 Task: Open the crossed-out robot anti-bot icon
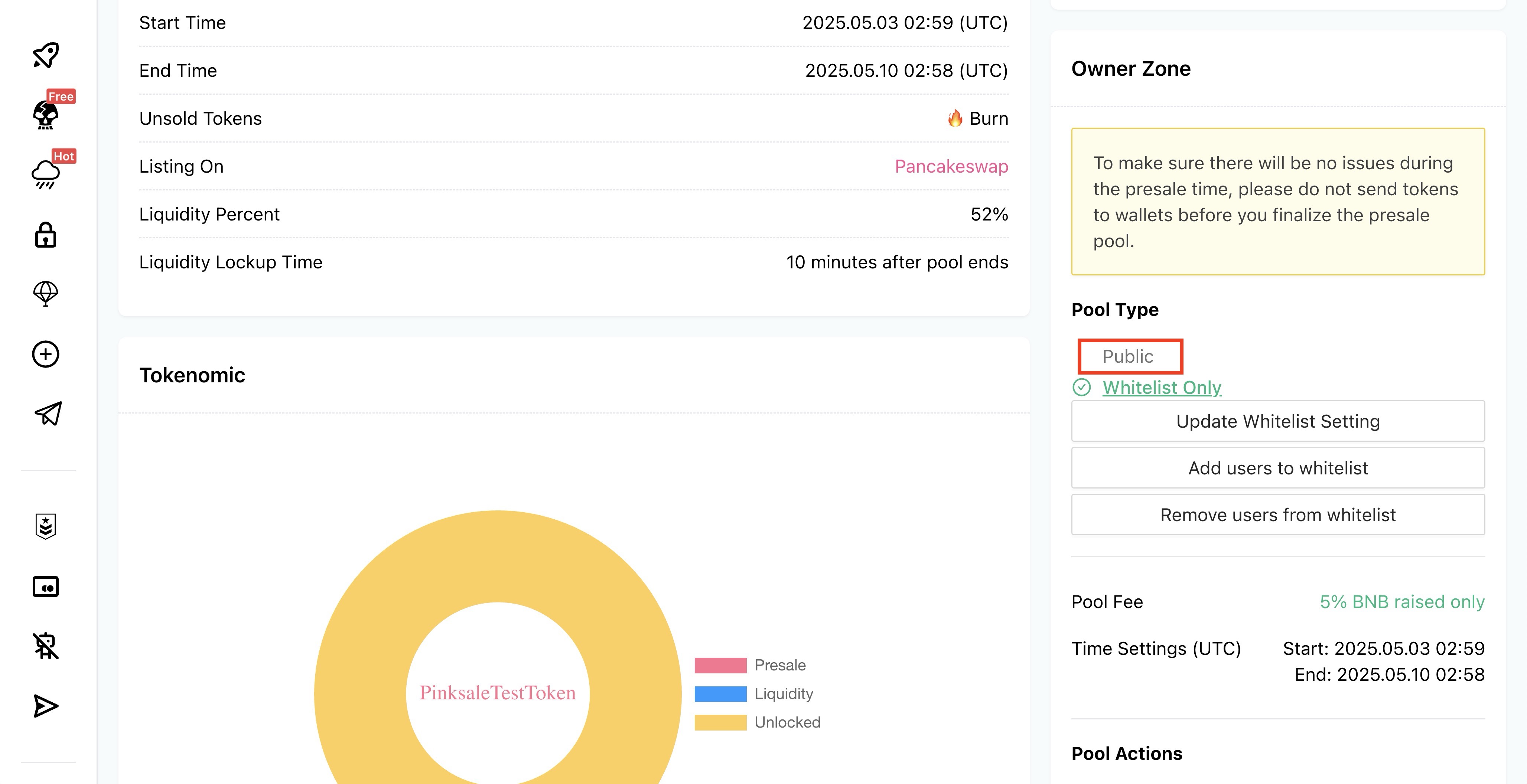point(46,646)
